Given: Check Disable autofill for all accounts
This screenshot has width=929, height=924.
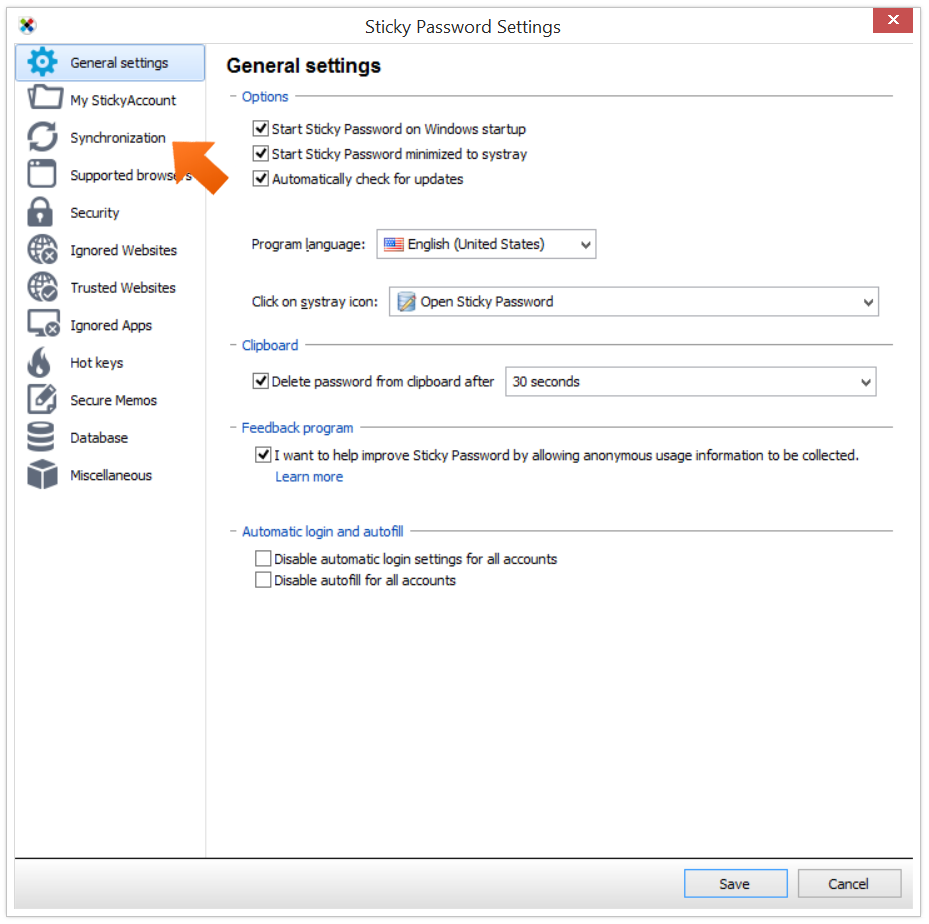Looking at the screenshot, I should pyautogui.click(x=263, y=579).
